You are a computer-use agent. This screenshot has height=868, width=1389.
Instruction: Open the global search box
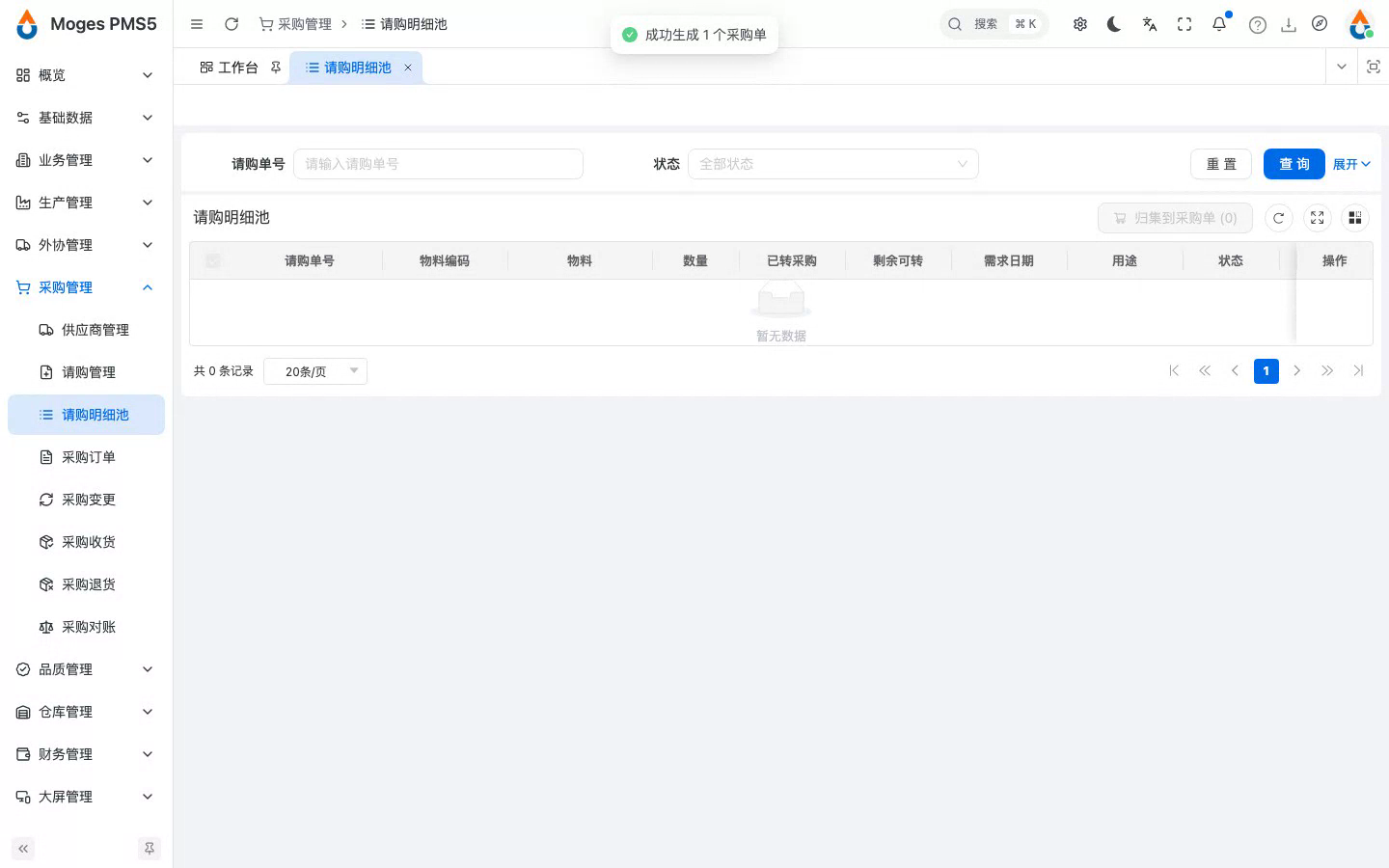coord(994,24)
